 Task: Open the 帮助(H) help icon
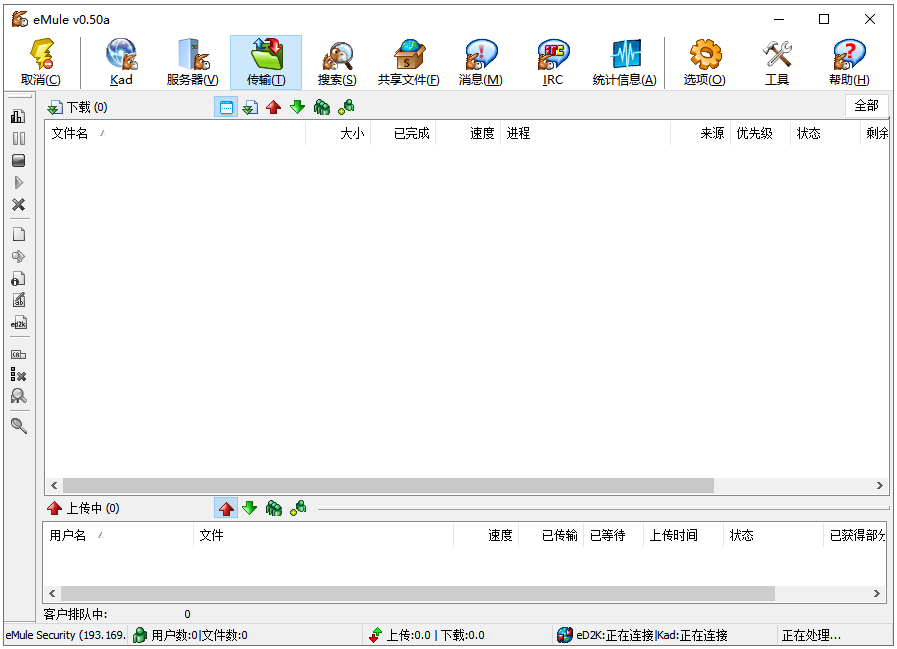pos(849,62)
